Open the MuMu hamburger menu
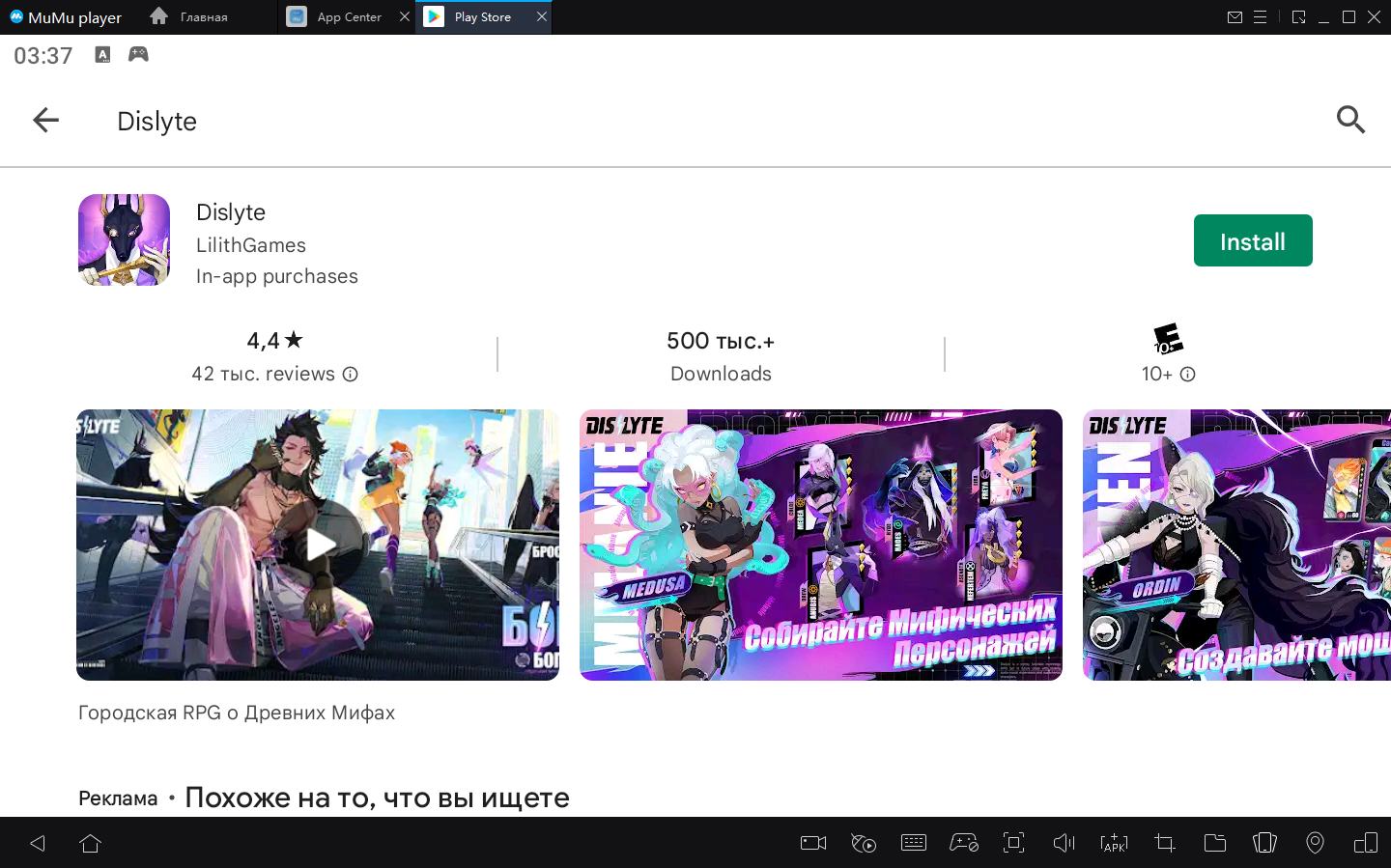This screenshot has height=868, width=1391. (1260, 17)
